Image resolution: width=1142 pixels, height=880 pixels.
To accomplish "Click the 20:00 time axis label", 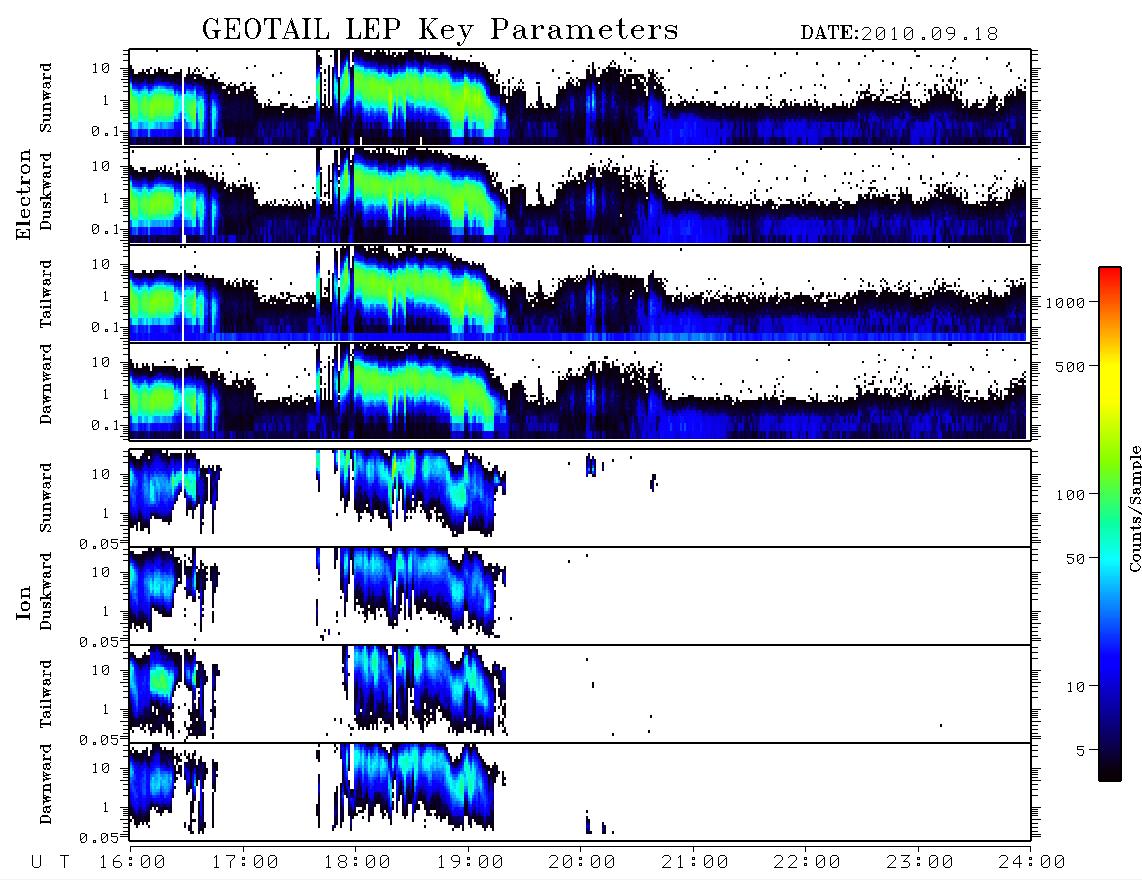I will (582, 863).
